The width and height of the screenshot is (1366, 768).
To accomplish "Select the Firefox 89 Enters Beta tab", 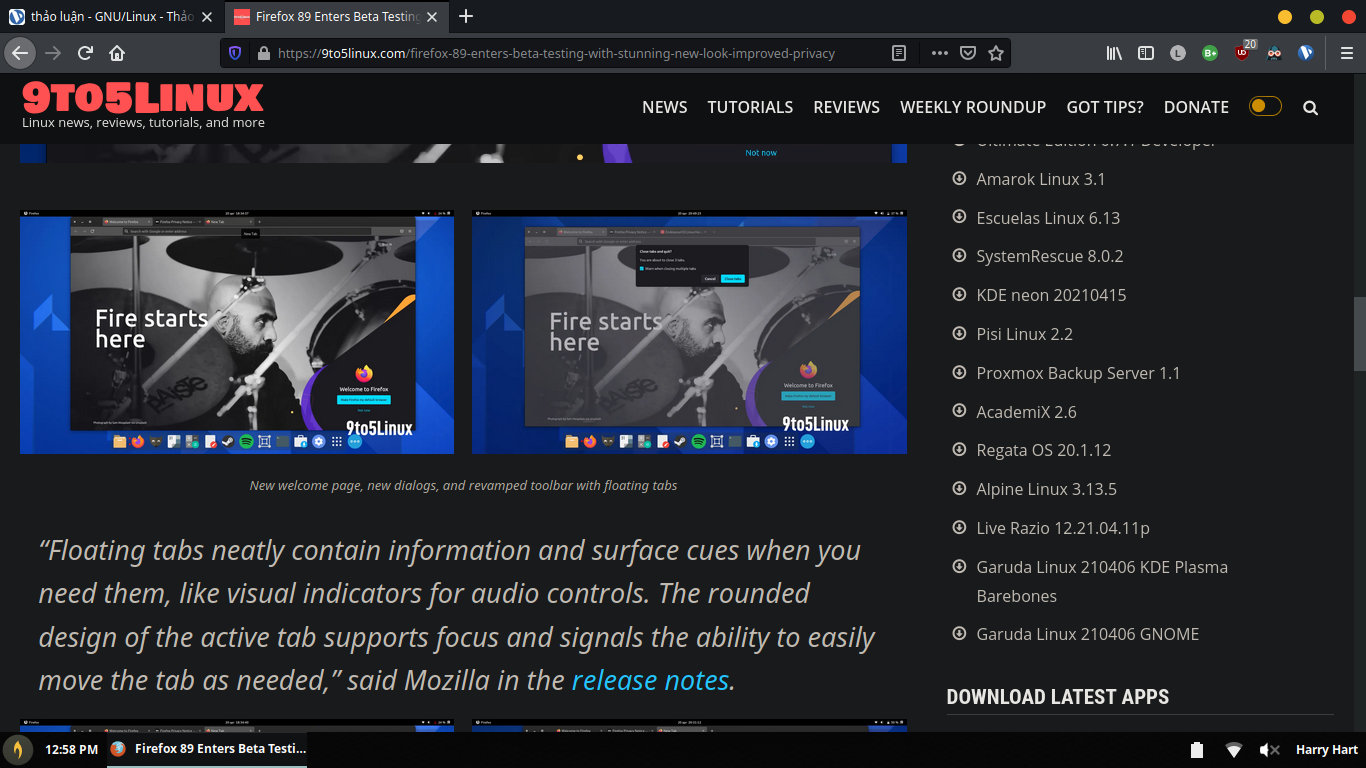I will click(x=336, y=17).
